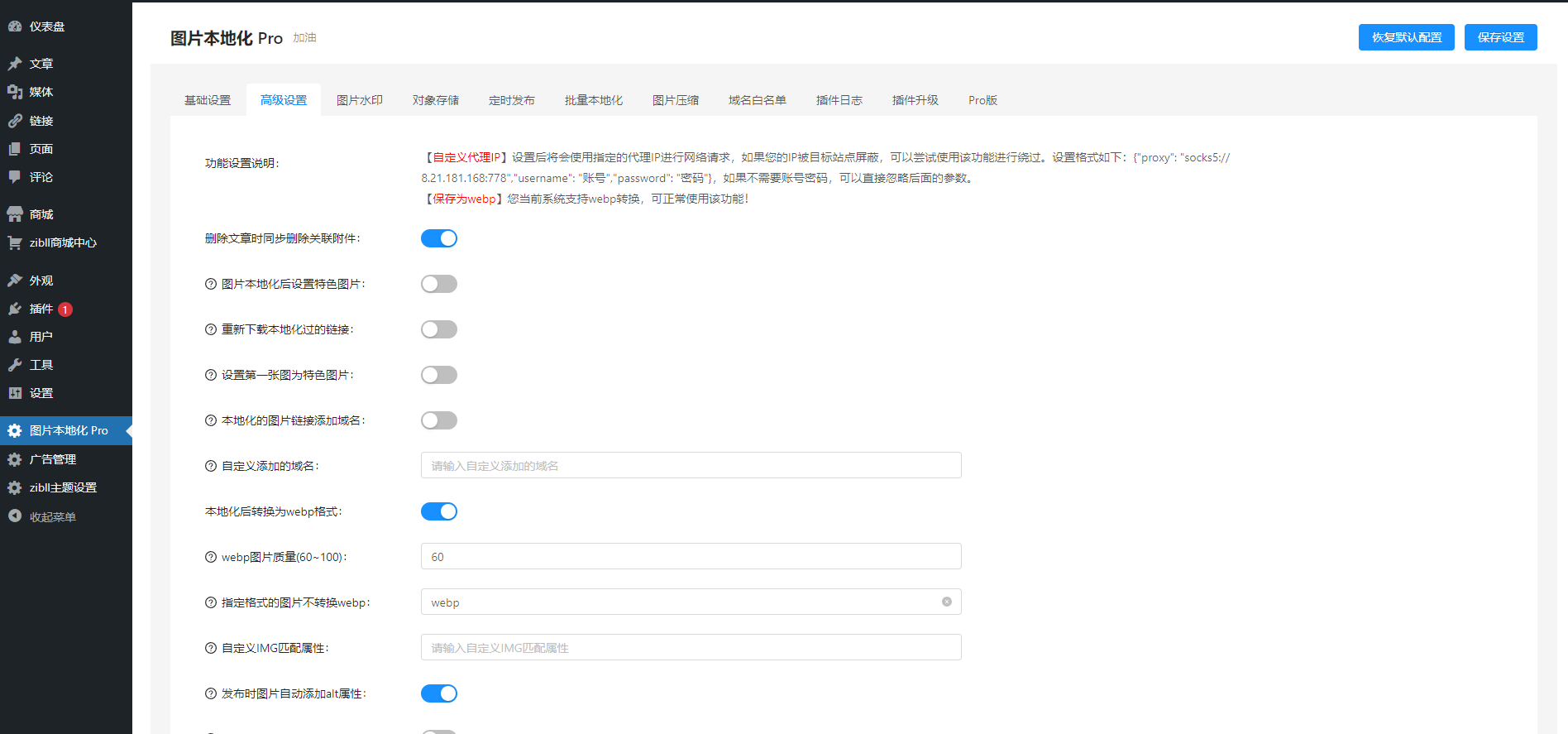Switch to 域名白名单 tab
The image size is (1568, 734).
tap(758, 100)
